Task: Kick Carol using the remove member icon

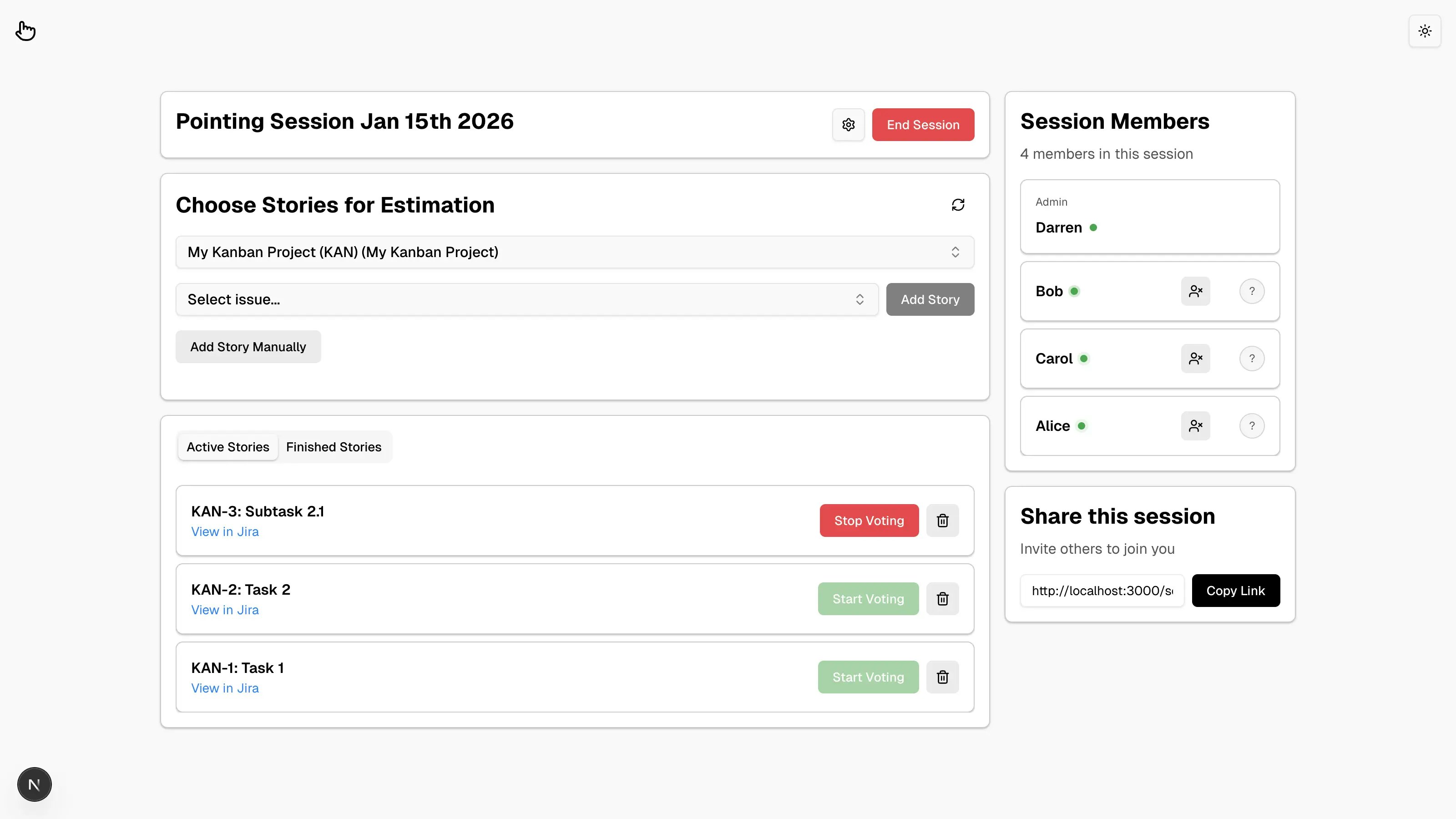Action: pos(1195,359)
